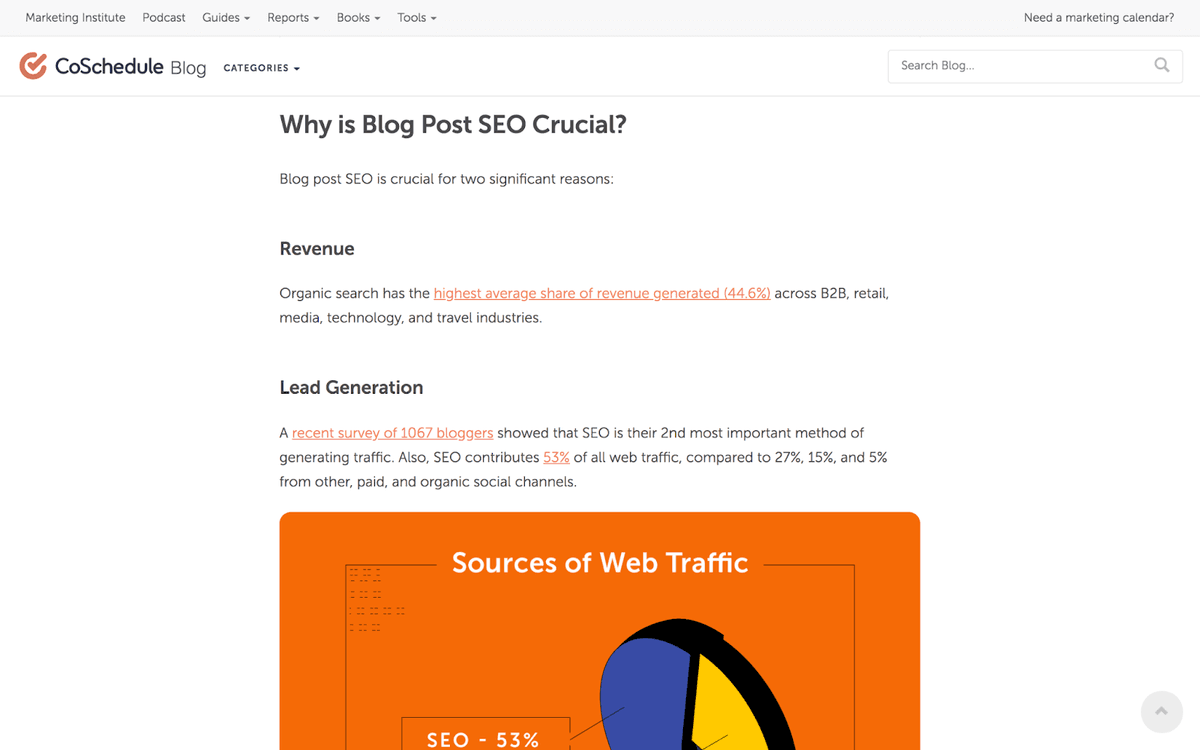
Task: Open the Tools dropdown menu
Action: (x=416, y=17)
